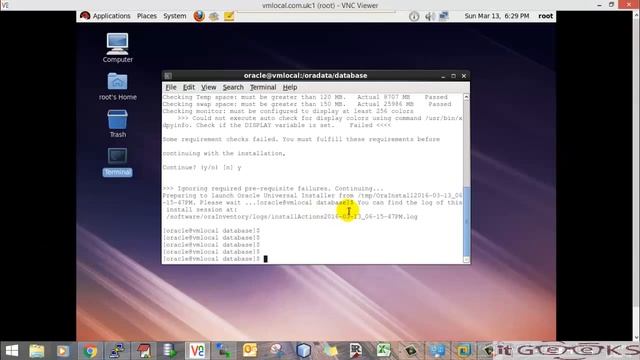Open the terminal Help menu
Viewport: 640px width, 360px height.
[x=290, y=87]
